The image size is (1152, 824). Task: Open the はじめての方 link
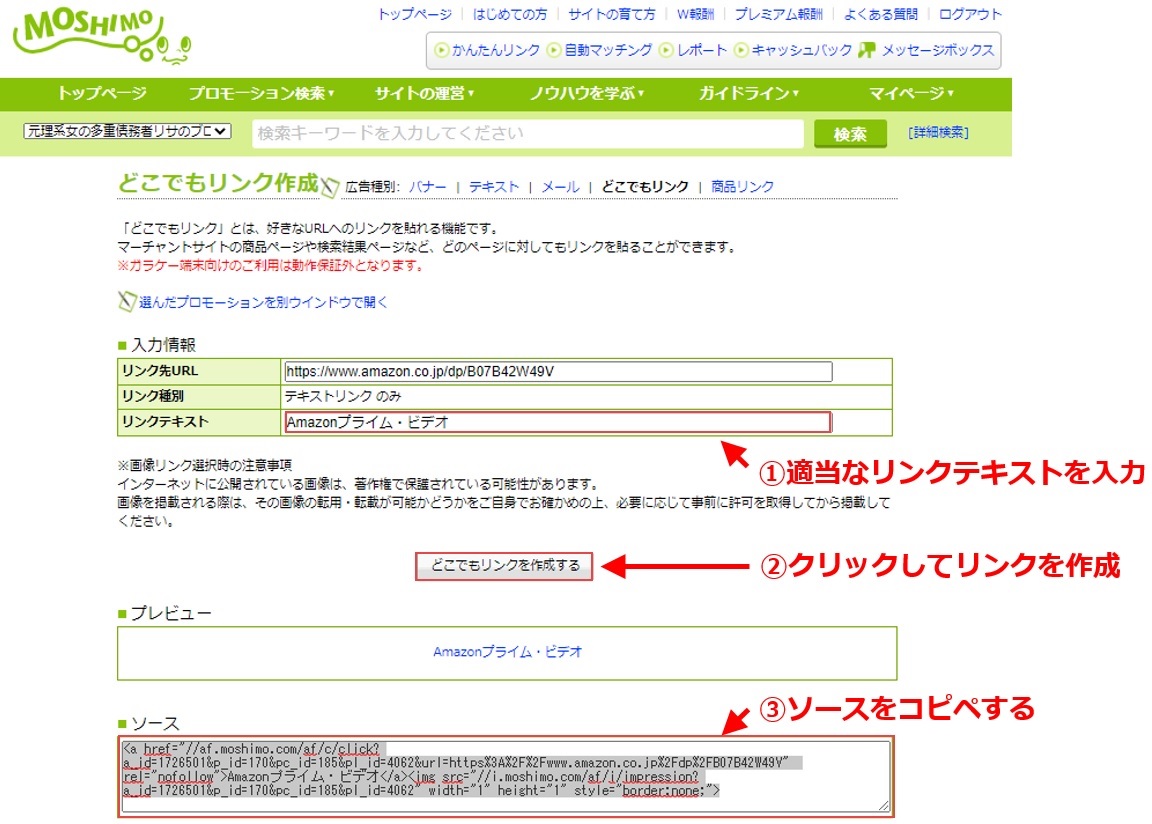pyautogui.click(x=510, y=14)
